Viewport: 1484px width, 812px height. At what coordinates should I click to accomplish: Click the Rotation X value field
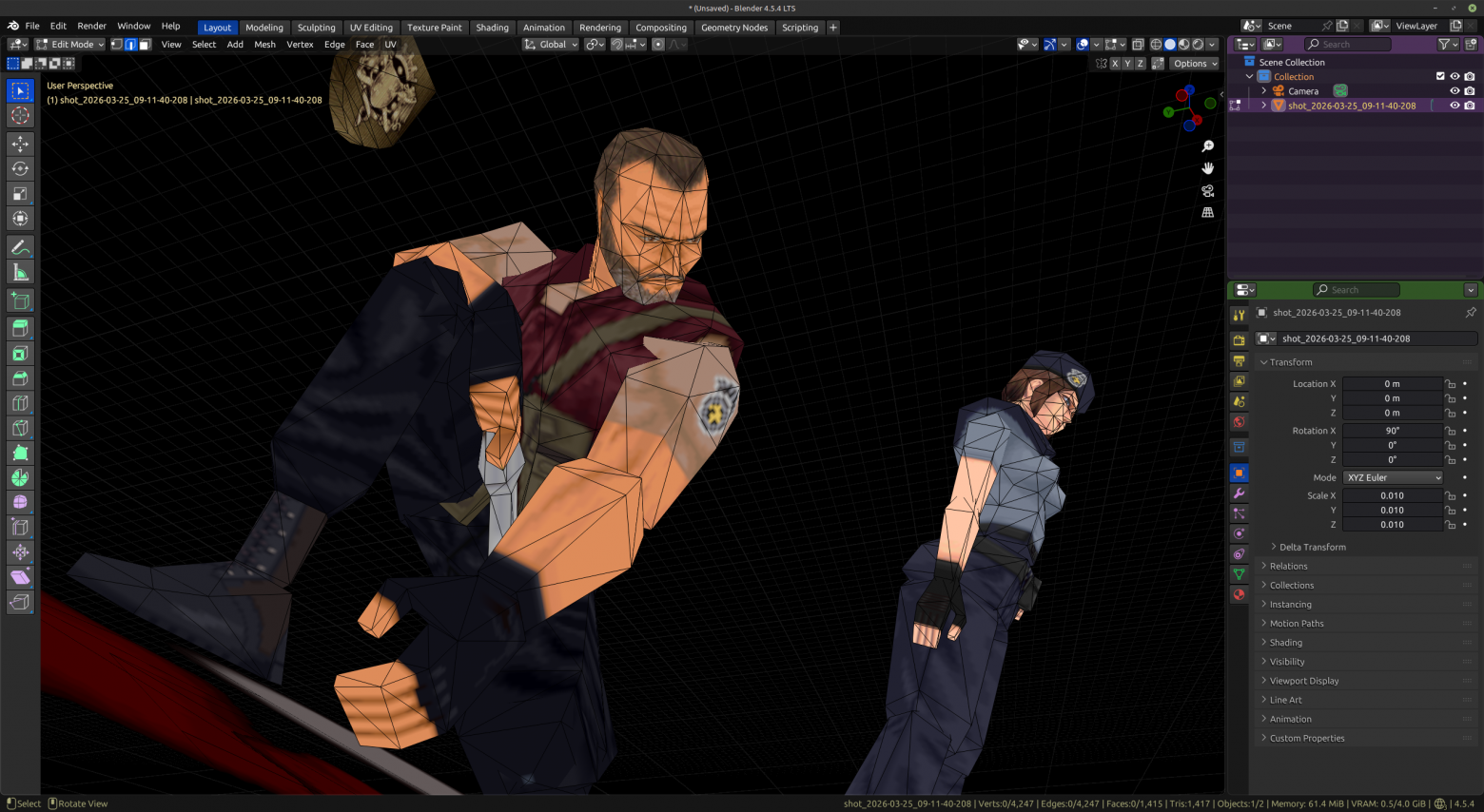tap(1392, 431)
